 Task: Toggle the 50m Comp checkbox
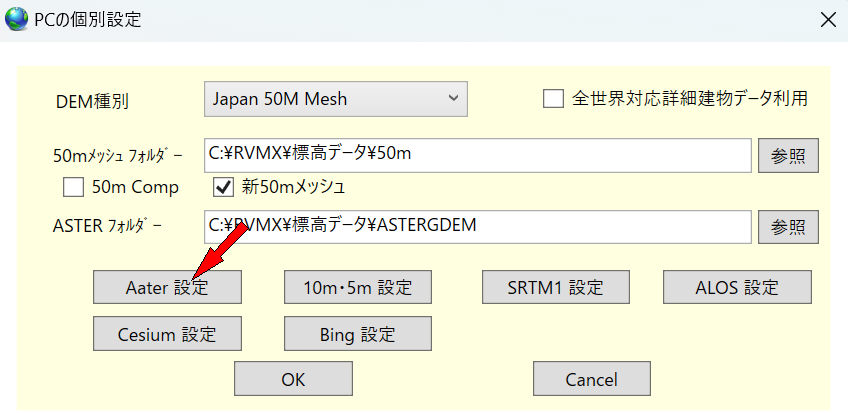point(73,186)
